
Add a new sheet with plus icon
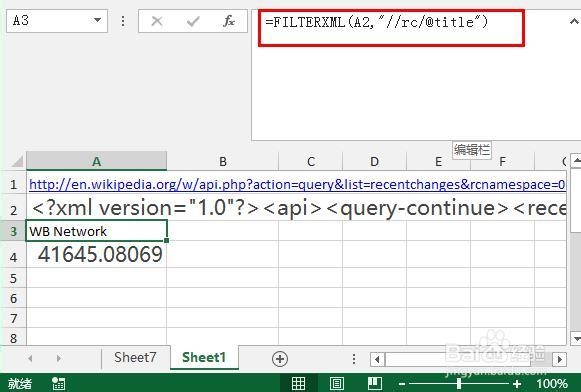pyautogui.click(x=280, y=359)
